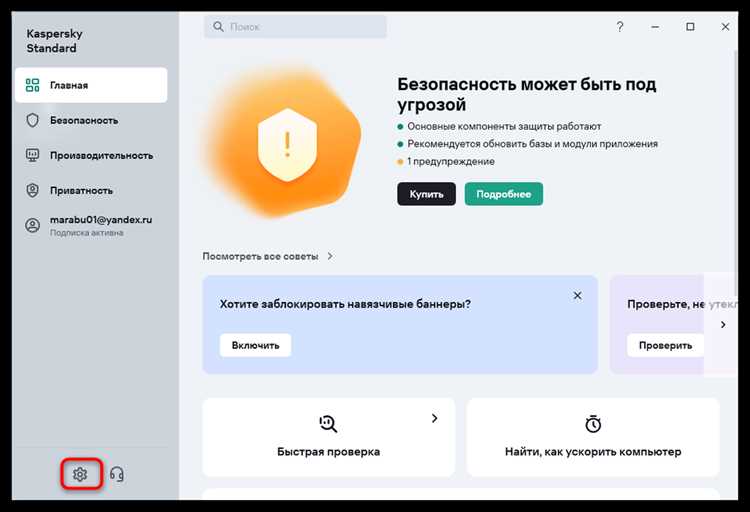Open settings via the gear icon
750x512 pixels.
(x=80, y=474)
